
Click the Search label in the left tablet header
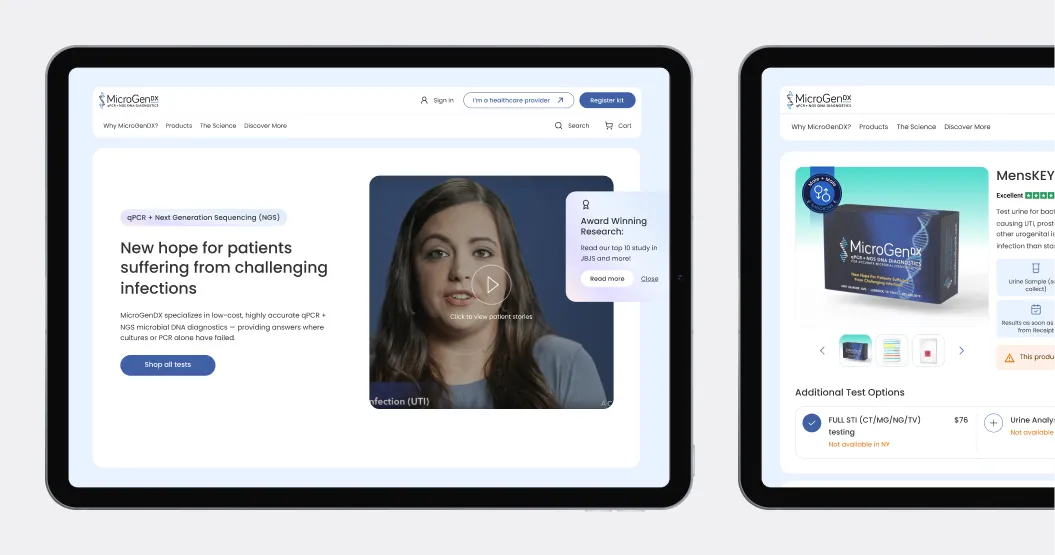[x=579, y=126]
